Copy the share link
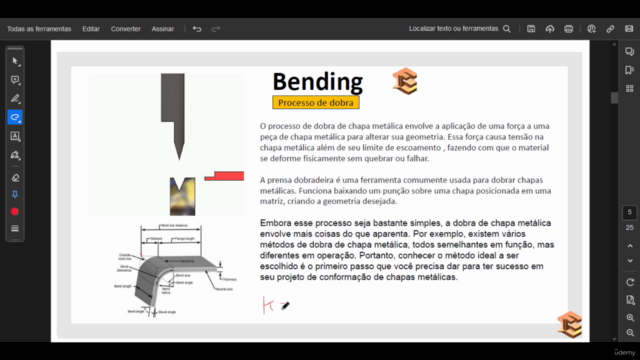The height and width of the screenshot is (360, 640). coord(610,29)
